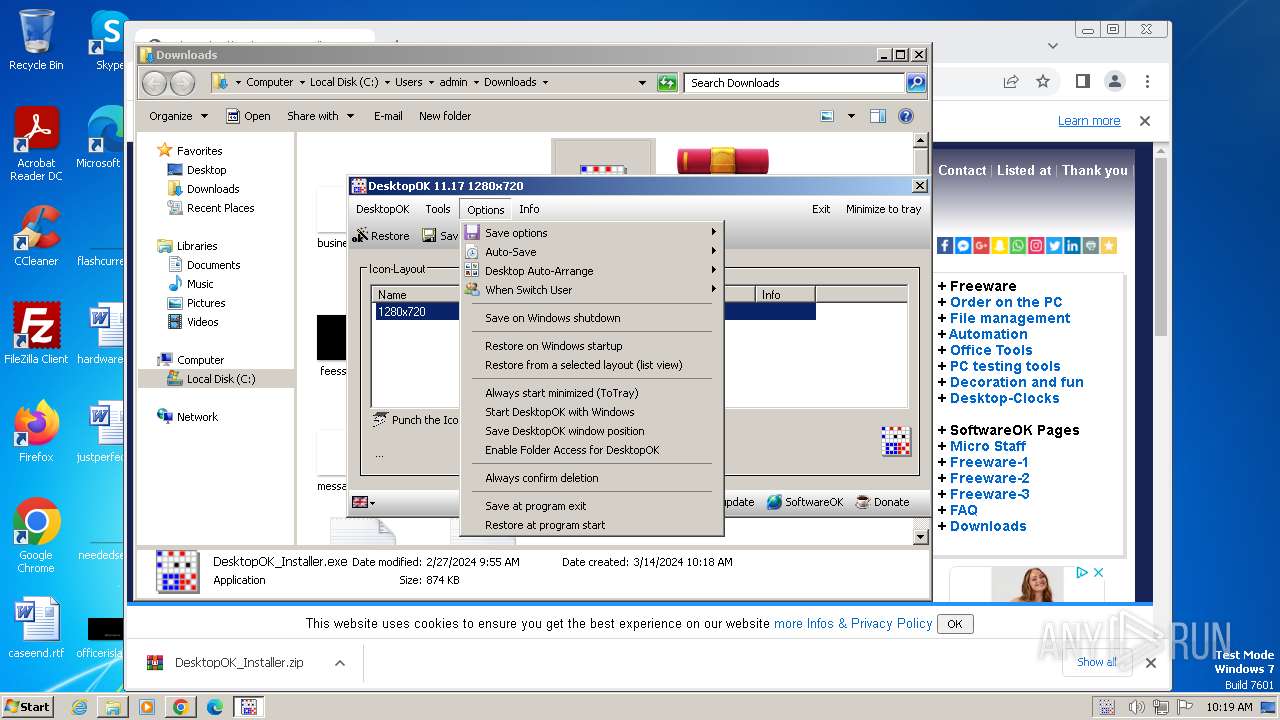Open the Auto-Save submenu
Image resolution: width=1280 pixels, height=720 pixels.
pyautogui.click(x=591, y=252)
